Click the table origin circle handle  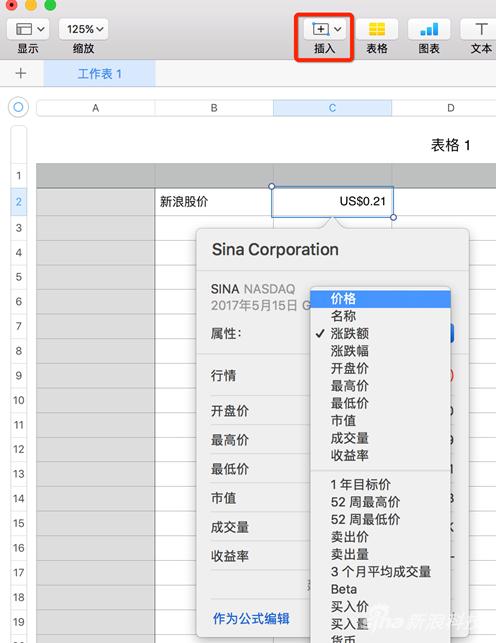click(18, 107)
